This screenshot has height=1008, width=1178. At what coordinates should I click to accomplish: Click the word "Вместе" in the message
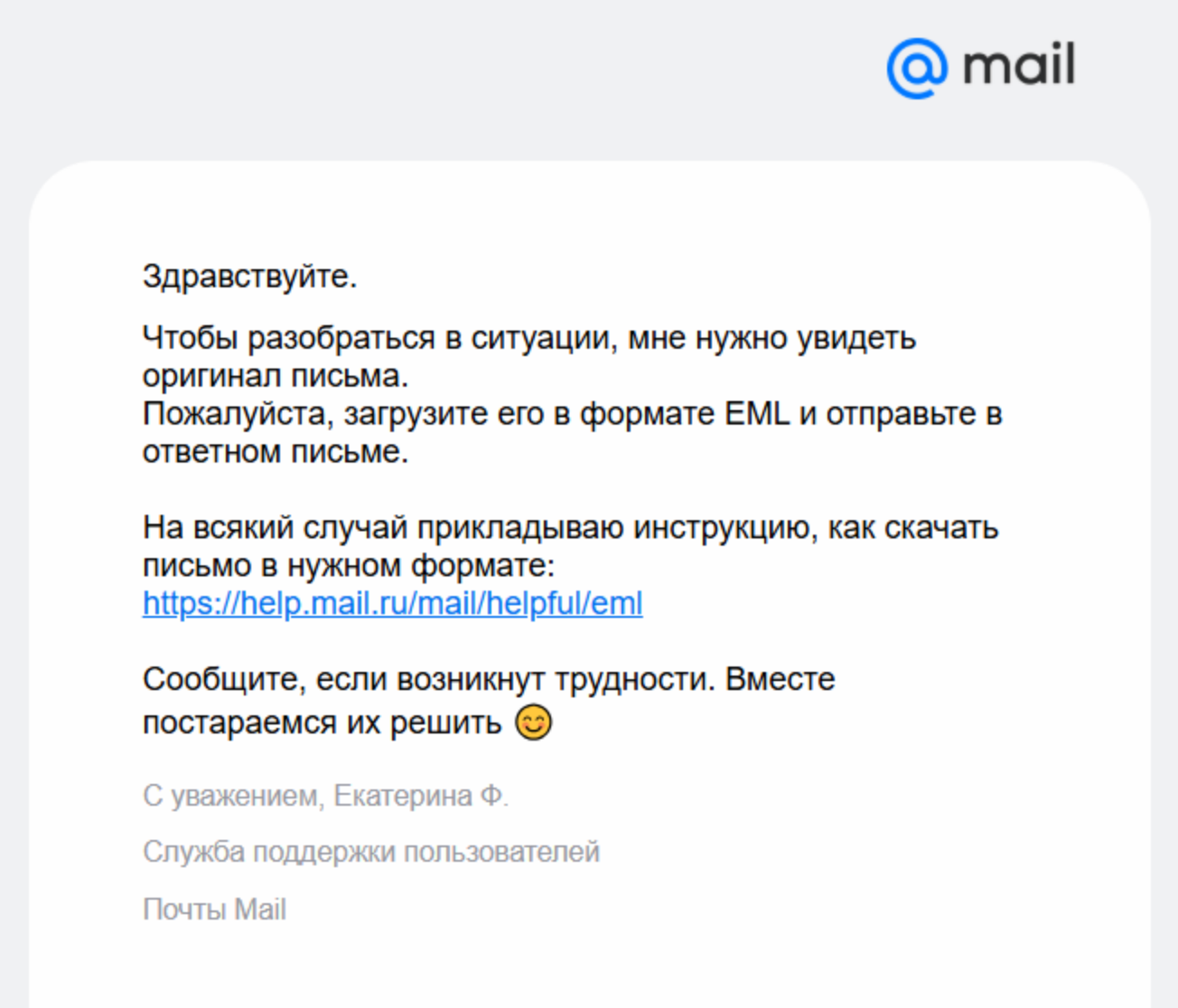780,679
